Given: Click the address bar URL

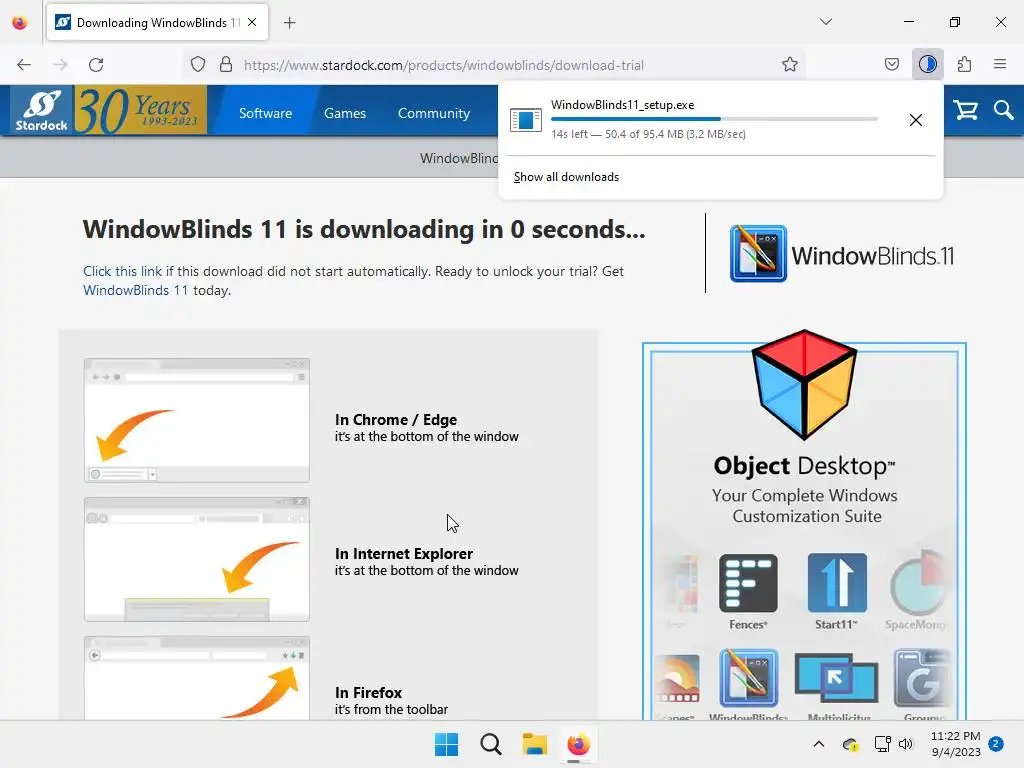Looking at the screenshot, I should coord(443,65).
